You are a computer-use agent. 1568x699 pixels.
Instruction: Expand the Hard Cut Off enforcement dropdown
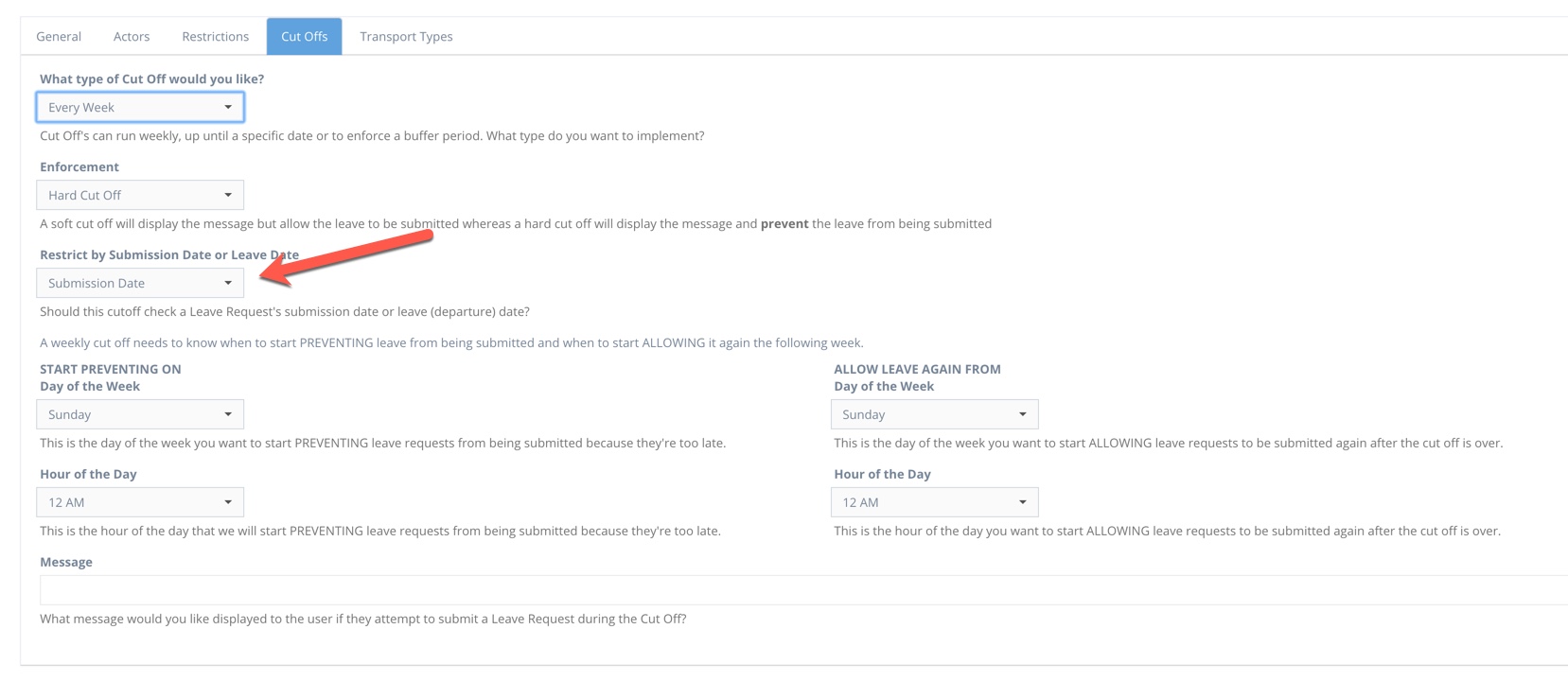[x=140, y=195]
